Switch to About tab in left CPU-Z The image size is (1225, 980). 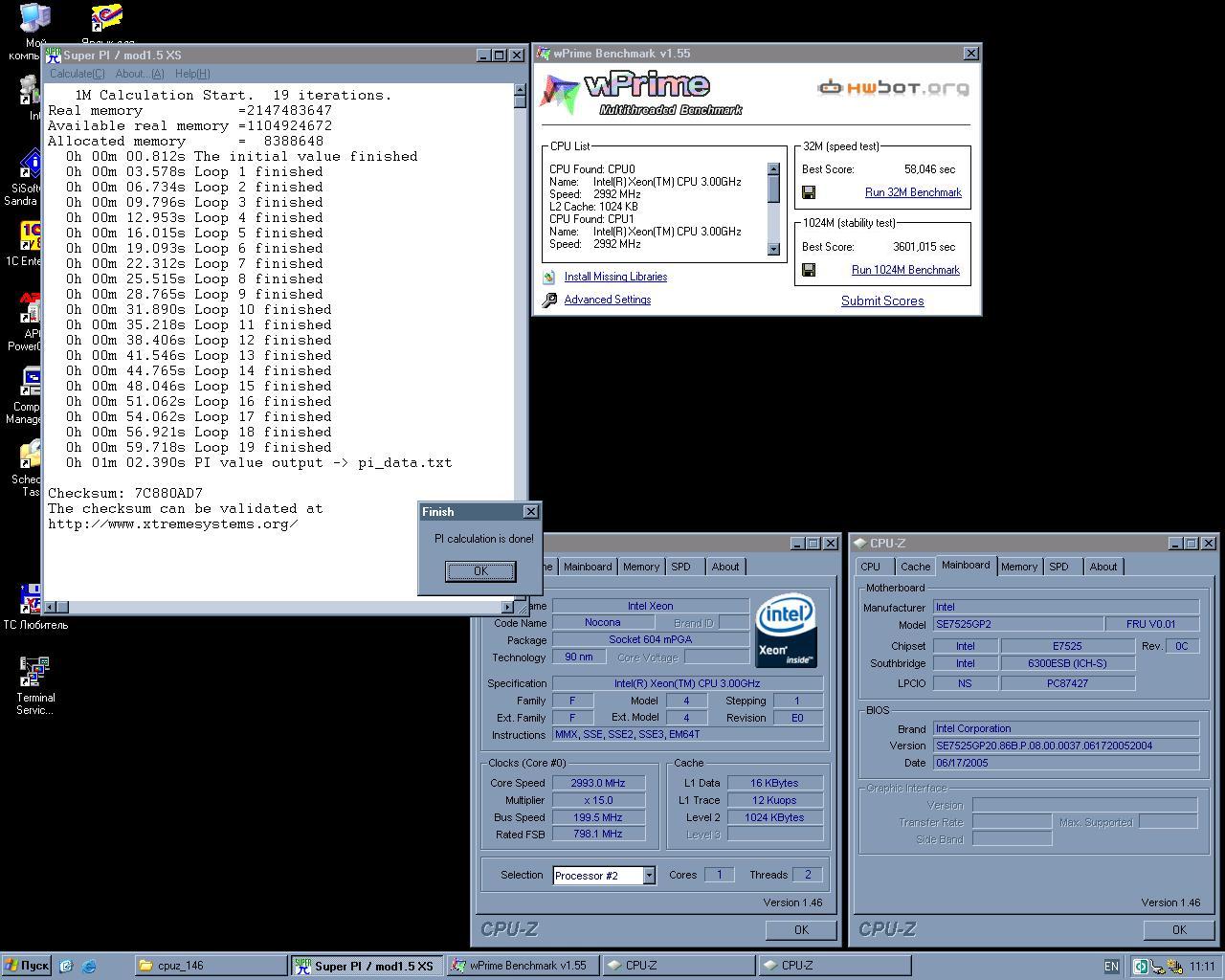coord(725,567)
